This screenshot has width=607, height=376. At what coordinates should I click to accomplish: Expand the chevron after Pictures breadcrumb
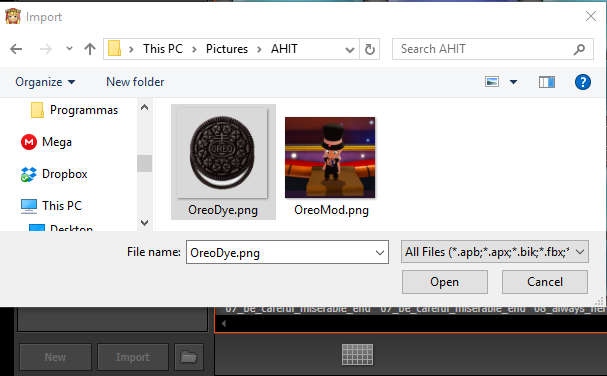[259, 49]
